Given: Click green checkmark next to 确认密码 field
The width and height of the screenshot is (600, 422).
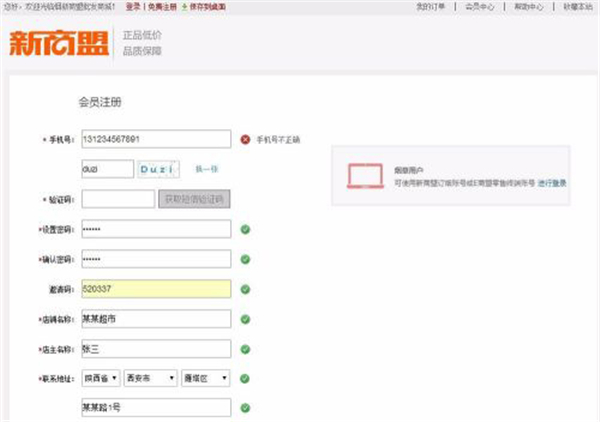Looking at the screenshot, I should click(x=245, y=259).
